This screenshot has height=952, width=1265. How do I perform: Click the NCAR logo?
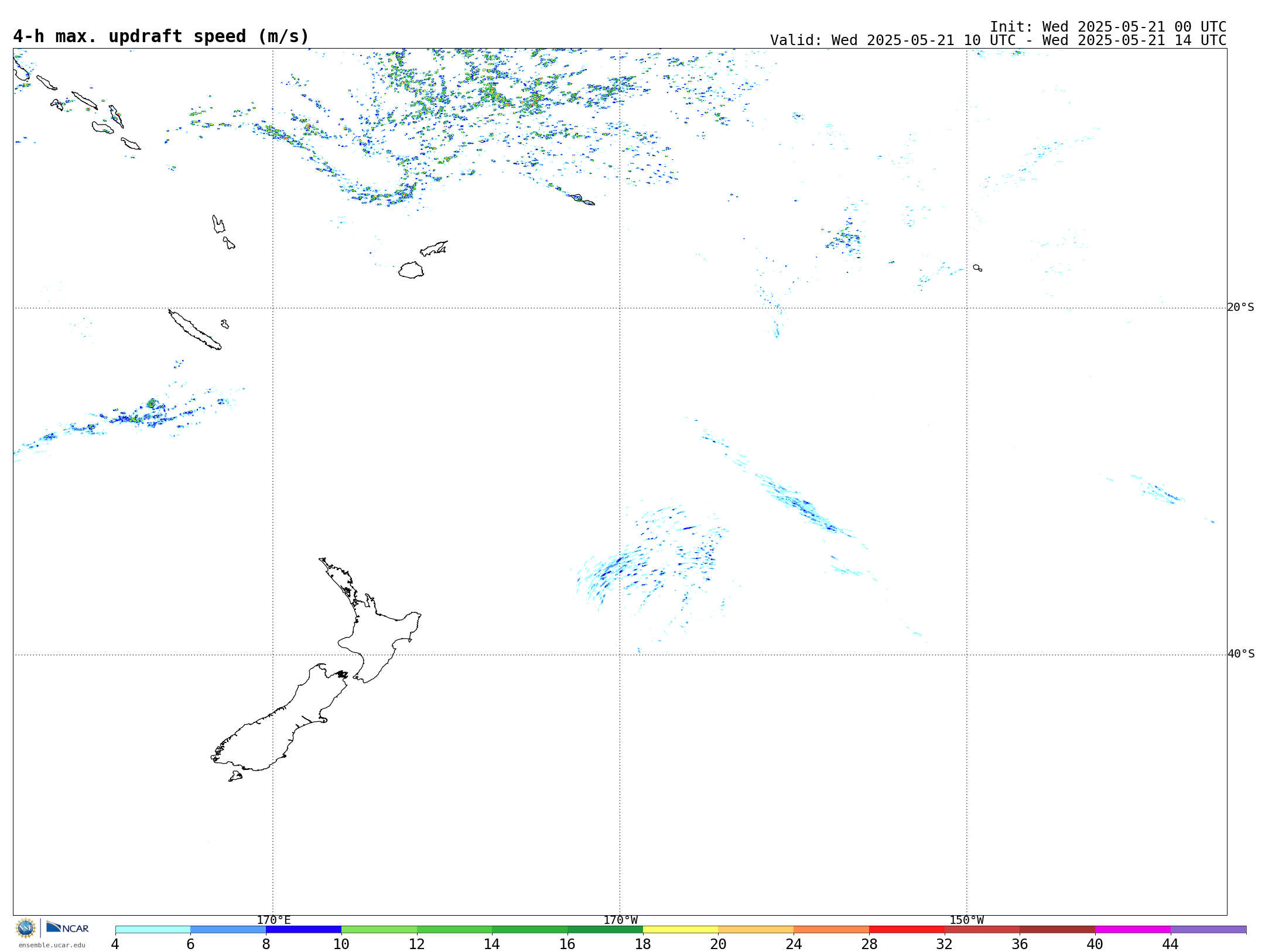[67, 927]
